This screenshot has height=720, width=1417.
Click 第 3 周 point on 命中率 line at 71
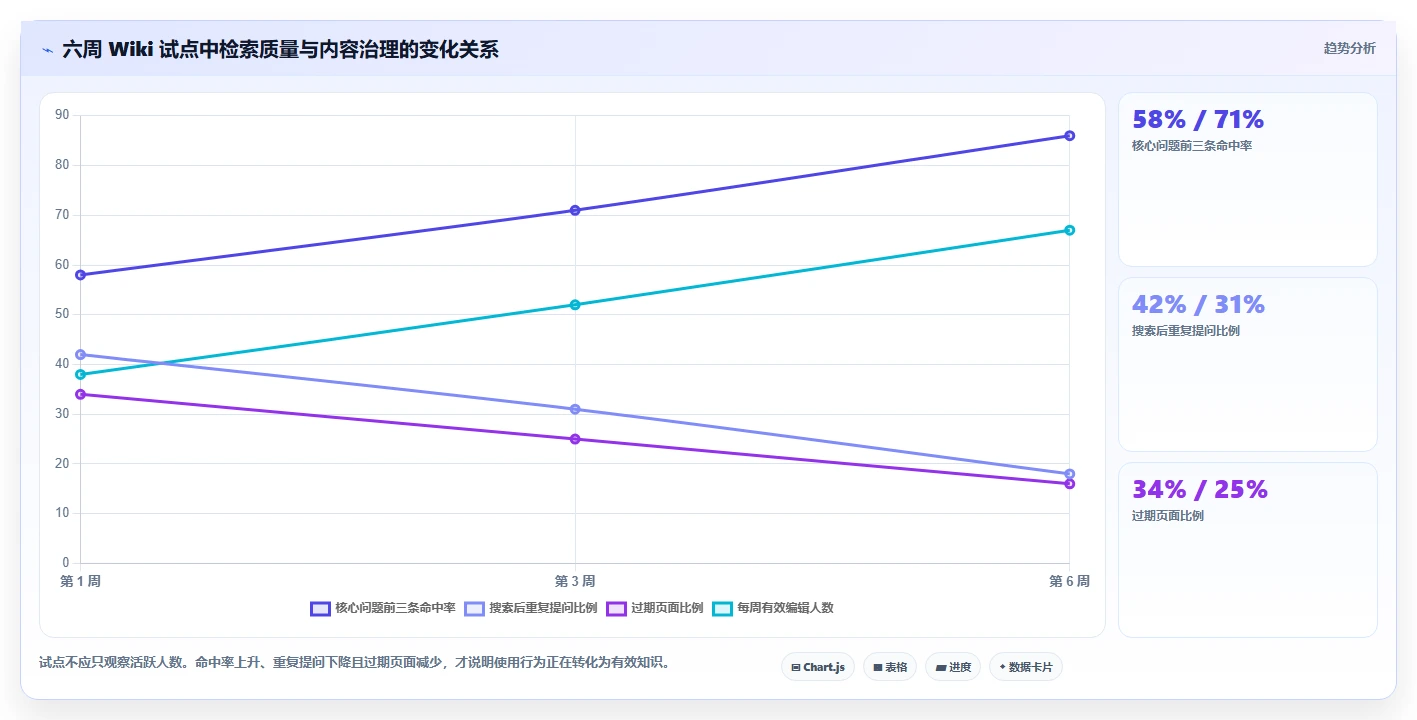(x=575, y=210)
